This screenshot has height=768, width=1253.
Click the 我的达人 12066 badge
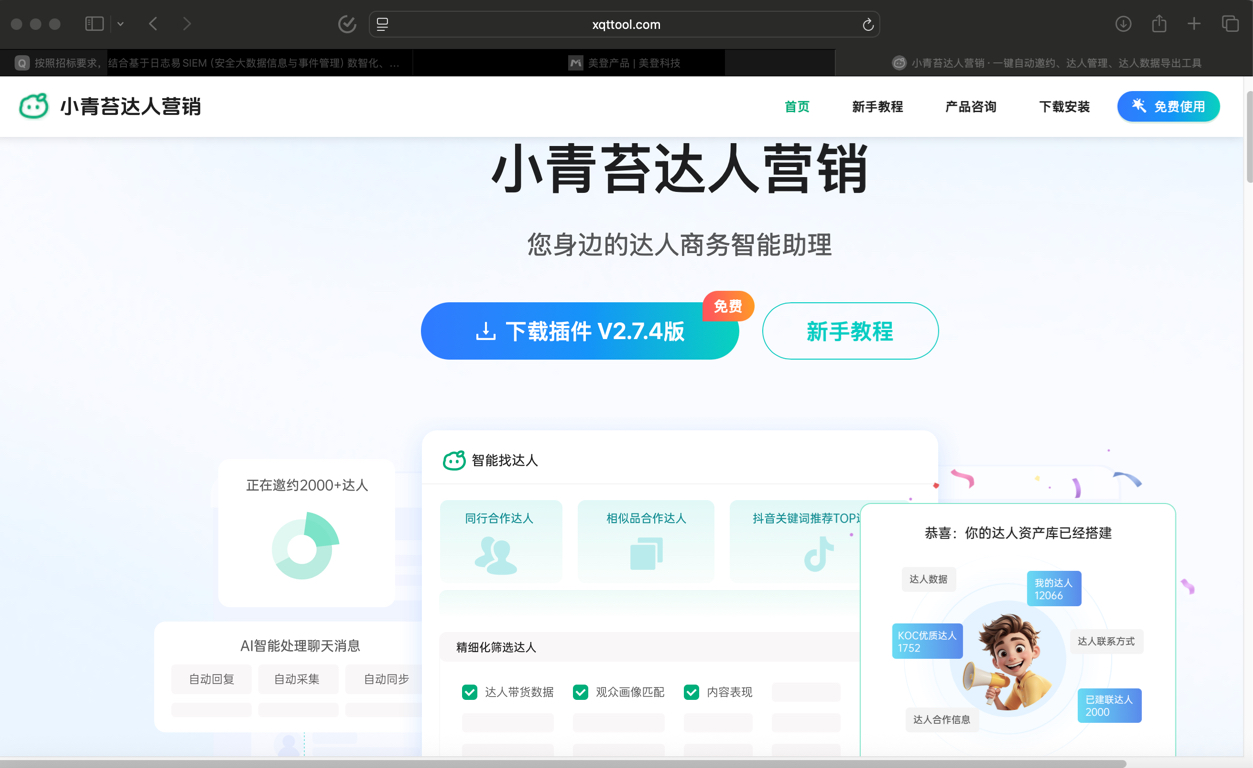(1054, 589)
